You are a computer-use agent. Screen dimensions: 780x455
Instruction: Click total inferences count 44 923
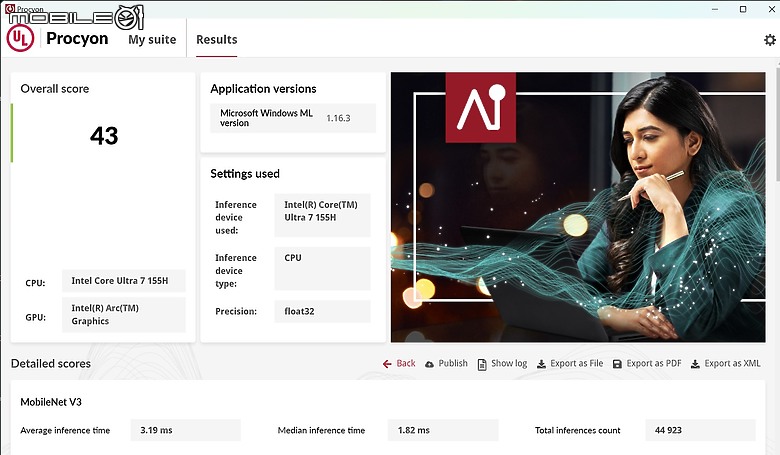point(700,430)
